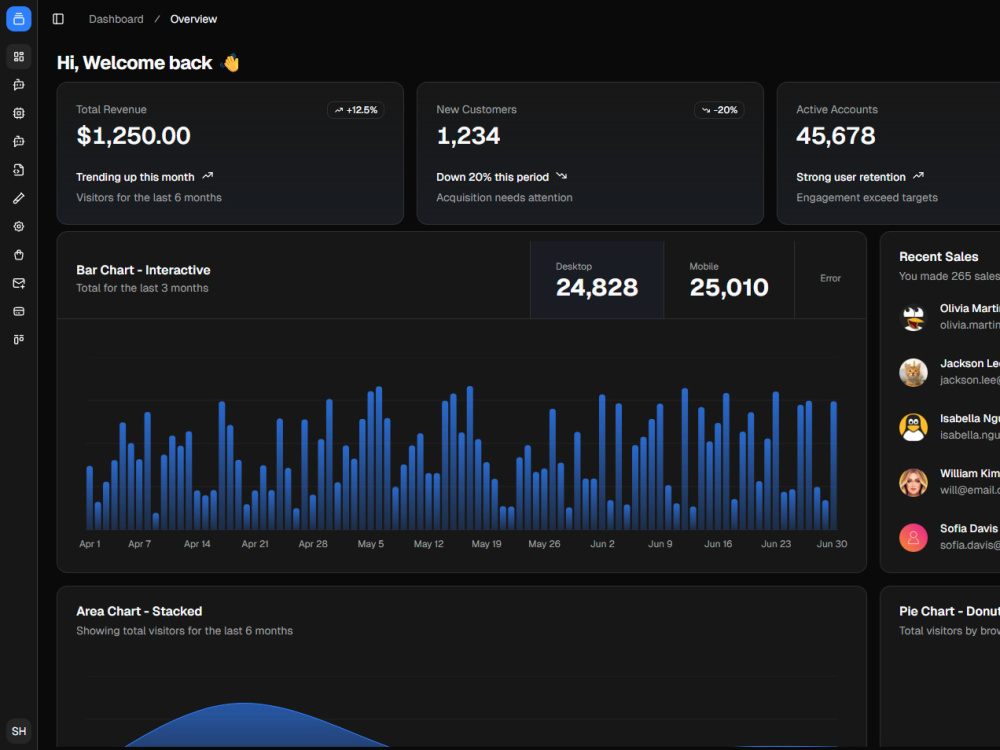The width and height of the screenshot is (1000, 750).
Task: Click the waving hand emoji
Action: pyautogui.click(x=230, y=62)
